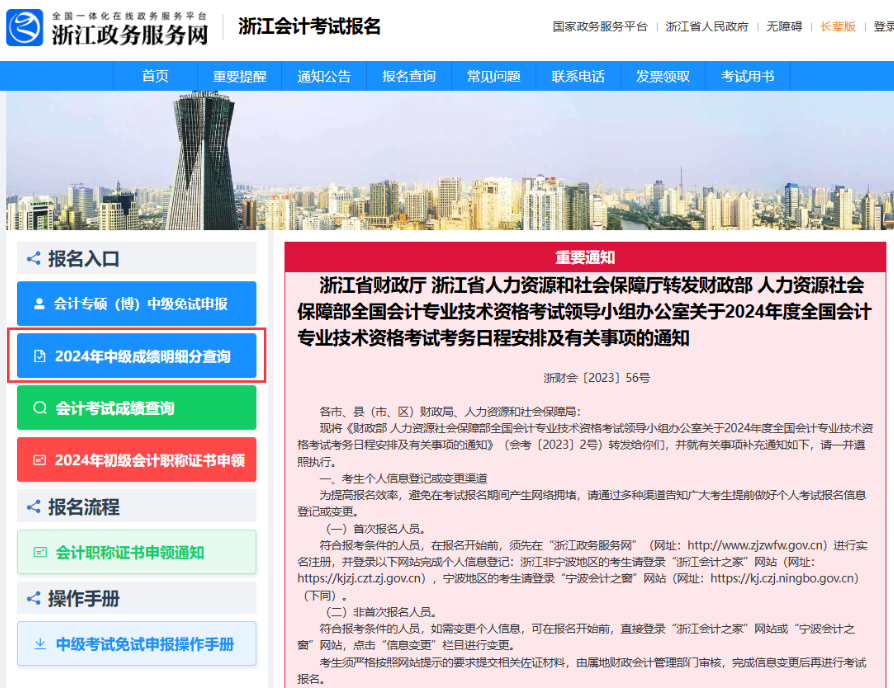The image size is (894, 688).
Task: Click the download icon on 中级考试免试申报操作手册
Action: pos(39,642)
